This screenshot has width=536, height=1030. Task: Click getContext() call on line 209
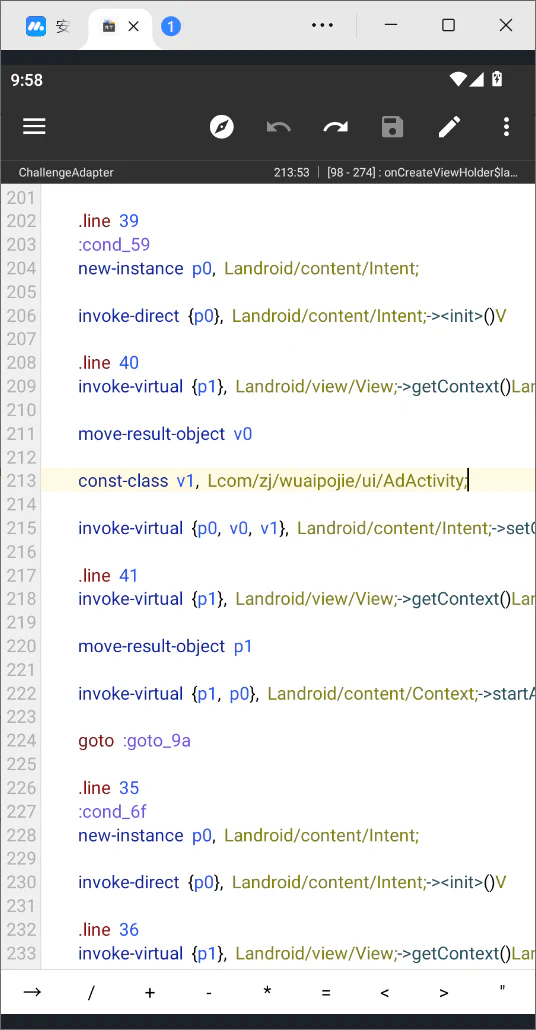coord(461,386)
